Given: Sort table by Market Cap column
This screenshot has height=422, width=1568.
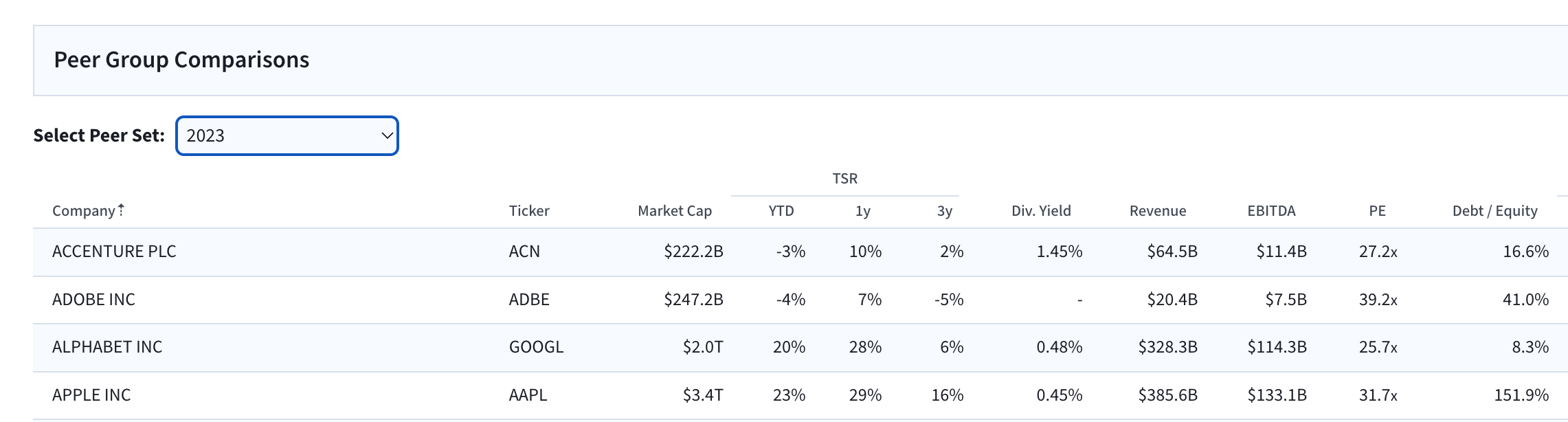Looking at the screenshot, I should 674,211.
